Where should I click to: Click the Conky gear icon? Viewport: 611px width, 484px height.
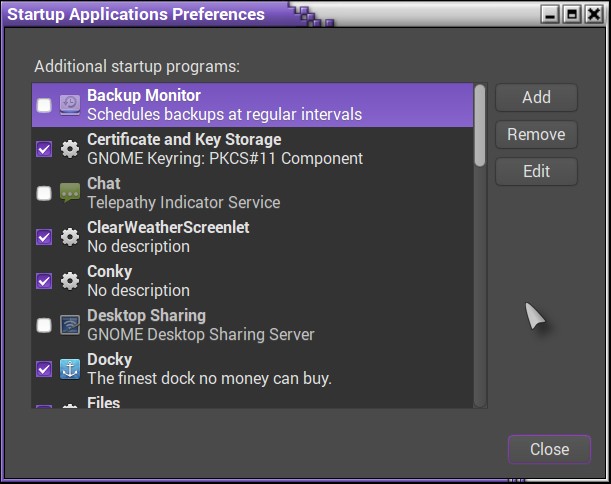(x=70, y=281)
